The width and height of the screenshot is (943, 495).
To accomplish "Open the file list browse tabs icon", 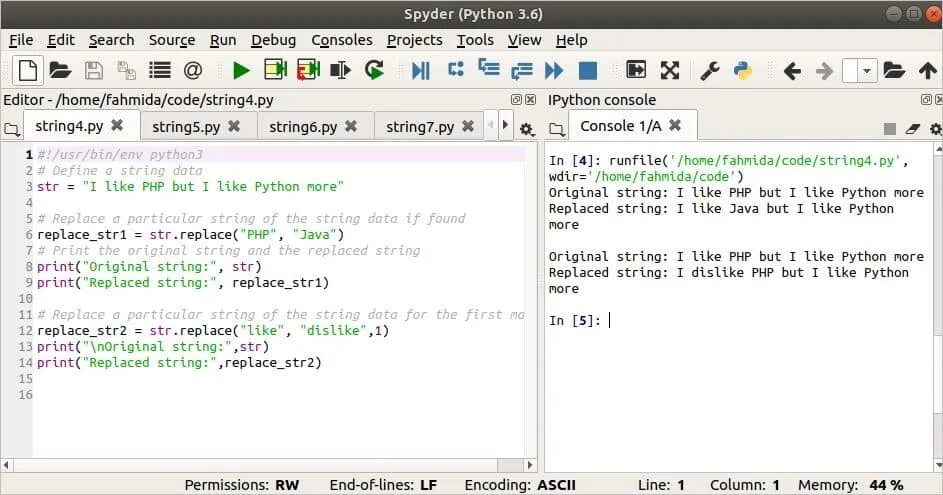I will coord(159,70).
